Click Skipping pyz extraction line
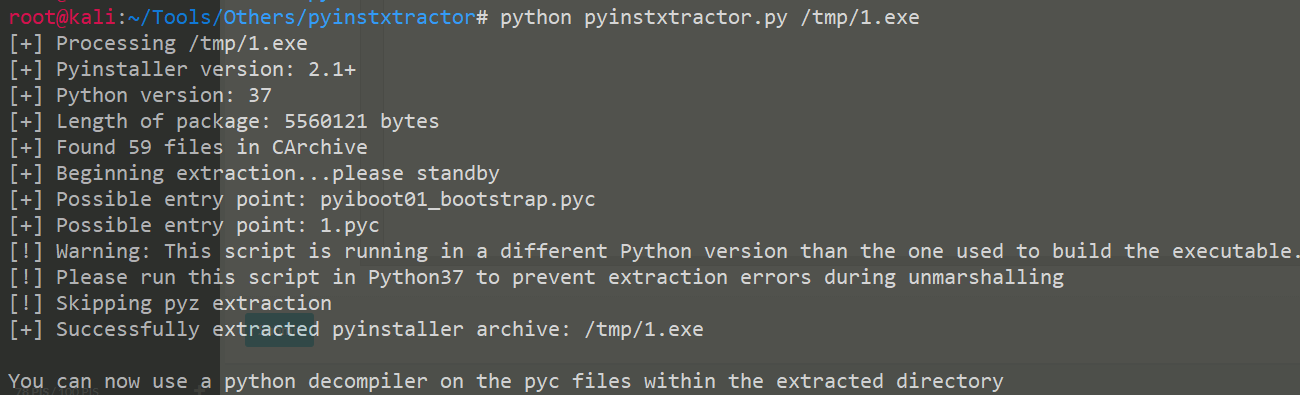The height and width of the screenshot is (395, 1300). [x=170, y=303]
